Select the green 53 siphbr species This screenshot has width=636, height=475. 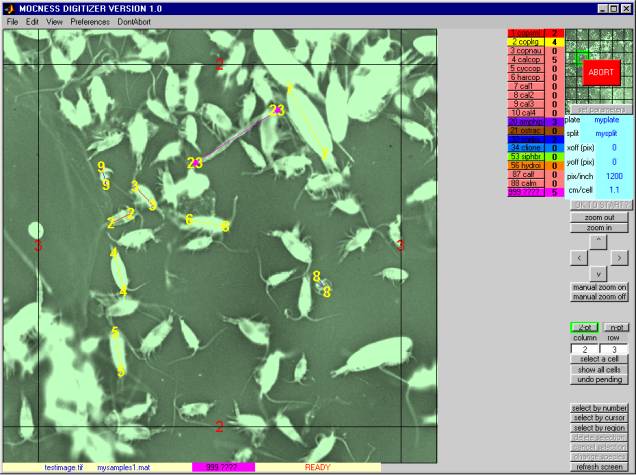coord(526,157)
